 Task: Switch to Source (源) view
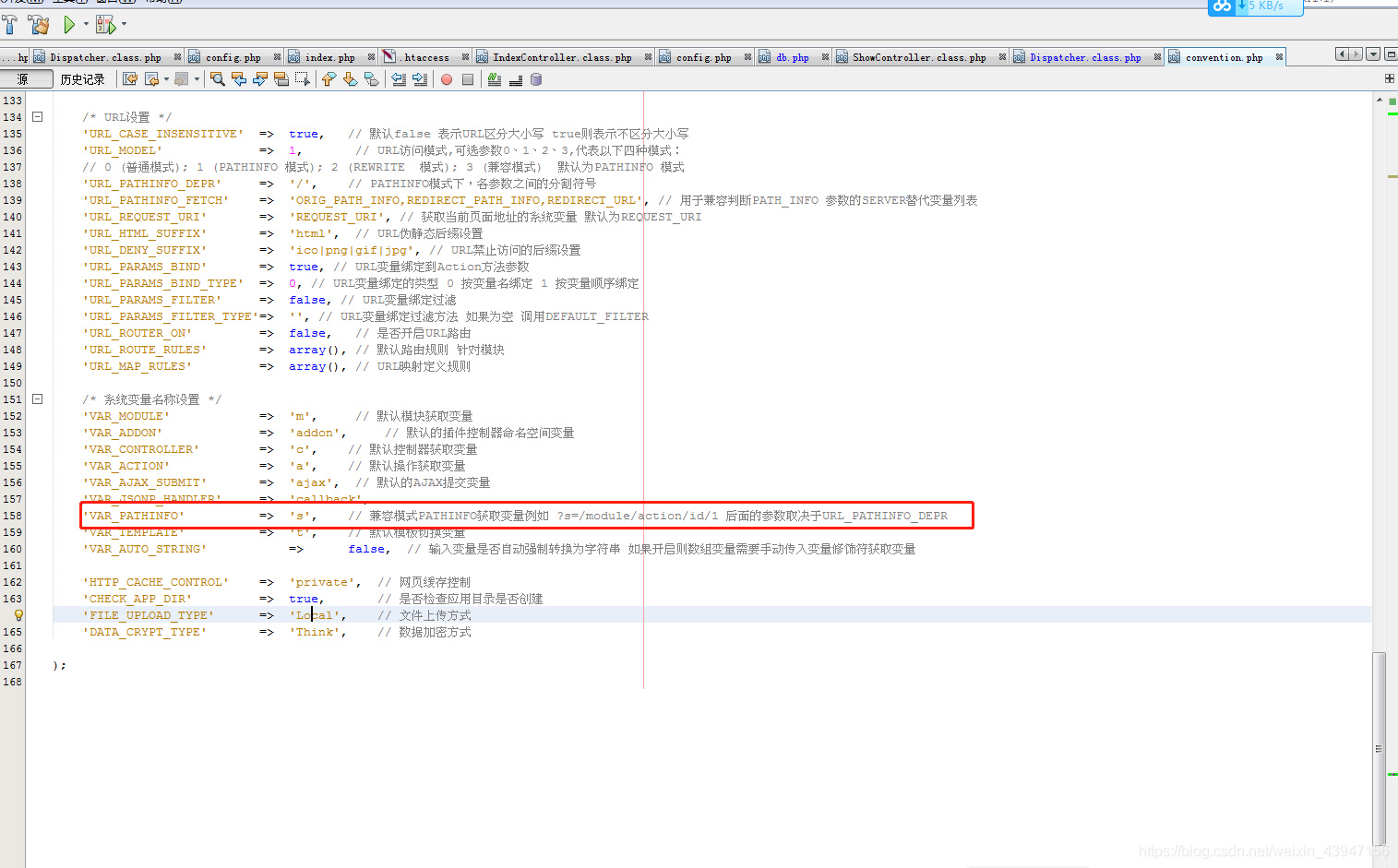tap(26, 79)
